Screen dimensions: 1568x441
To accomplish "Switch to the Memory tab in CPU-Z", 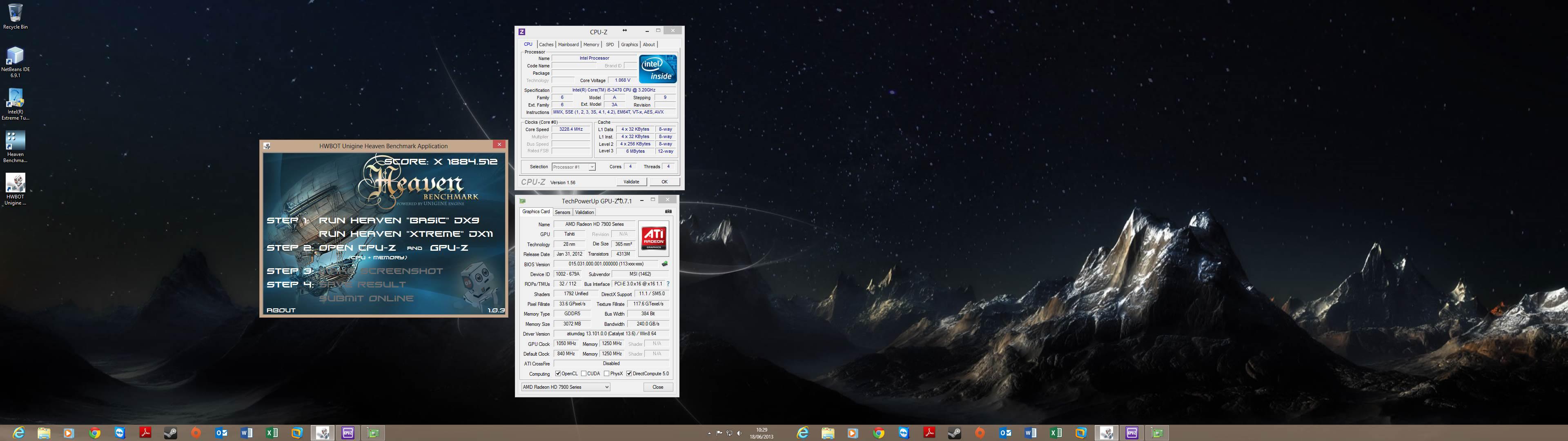I will coord(591,45).
